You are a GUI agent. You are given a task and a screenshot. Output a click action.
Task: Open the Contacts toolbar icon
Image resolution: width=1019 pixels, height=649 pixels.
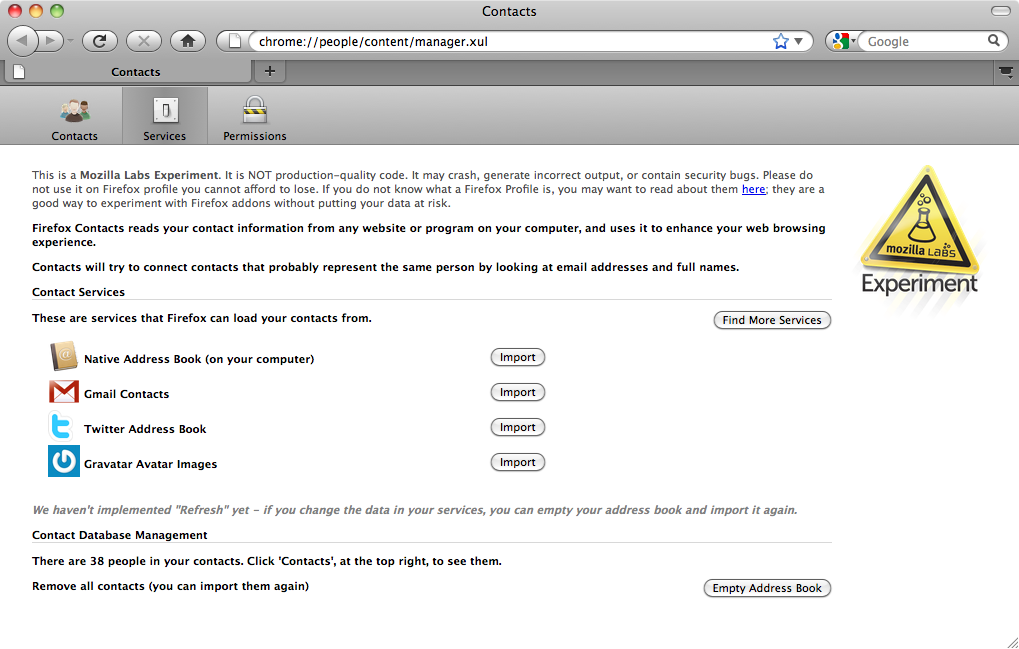click(75, 112)
